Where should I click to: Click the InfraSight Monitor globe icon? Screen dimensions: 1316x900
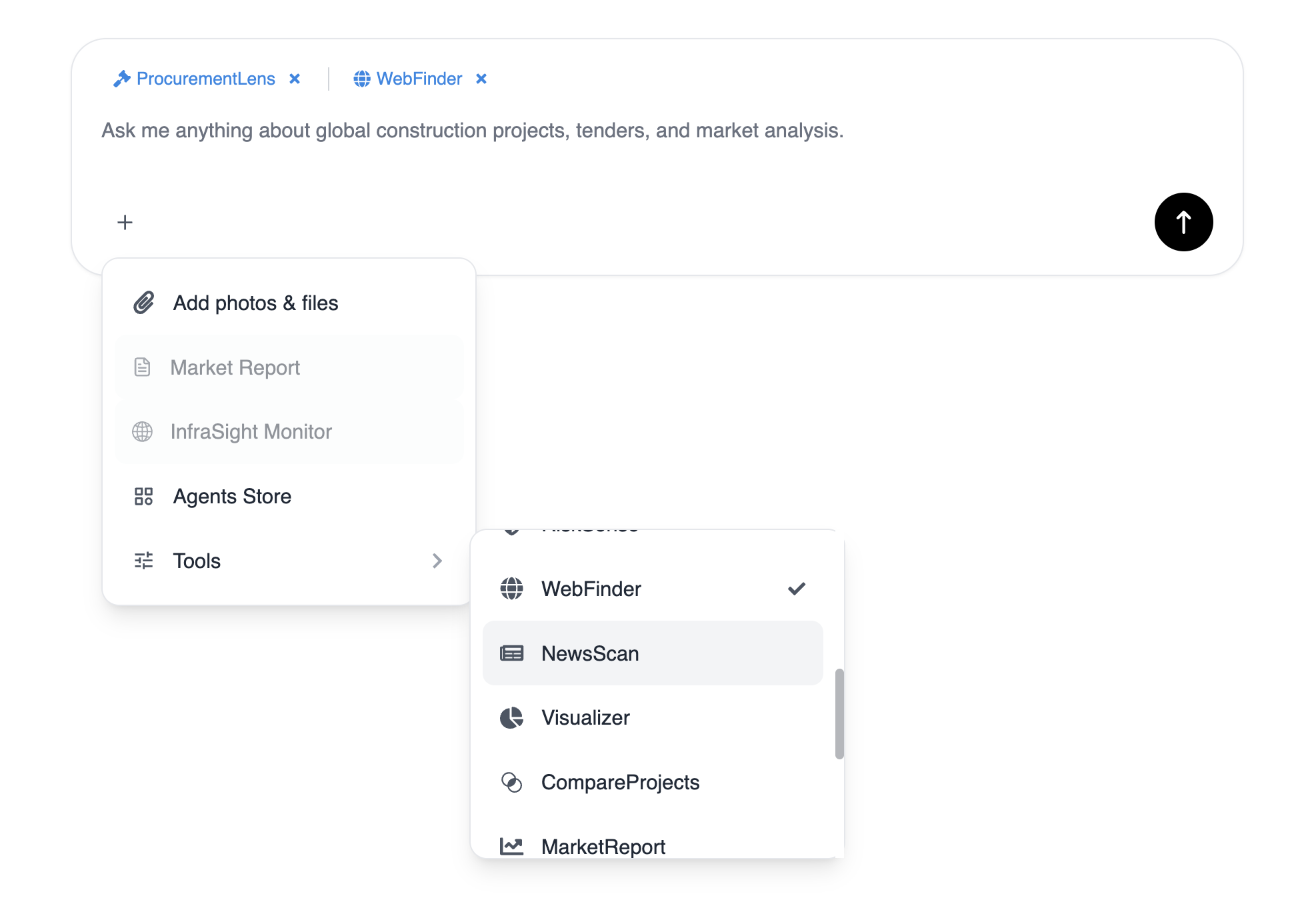pyautogui.click(x=142, y=432)
